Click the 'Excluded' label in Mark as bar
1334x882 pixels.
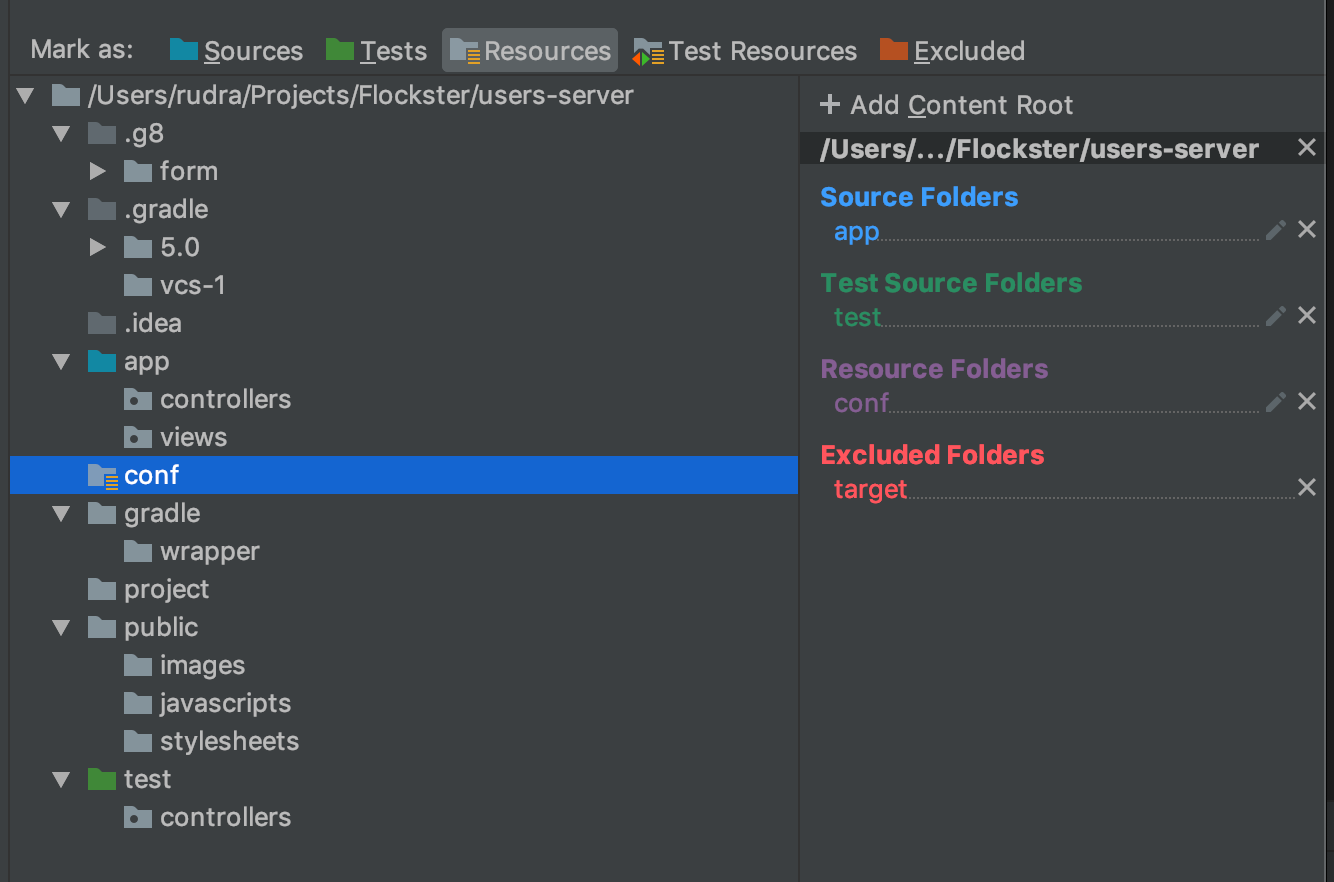point(969,50)
